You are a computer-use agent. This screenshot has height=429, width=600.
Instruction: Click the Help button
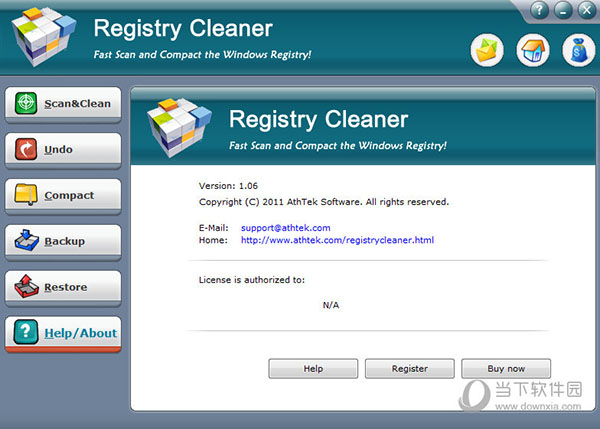(x=313, y=369)
